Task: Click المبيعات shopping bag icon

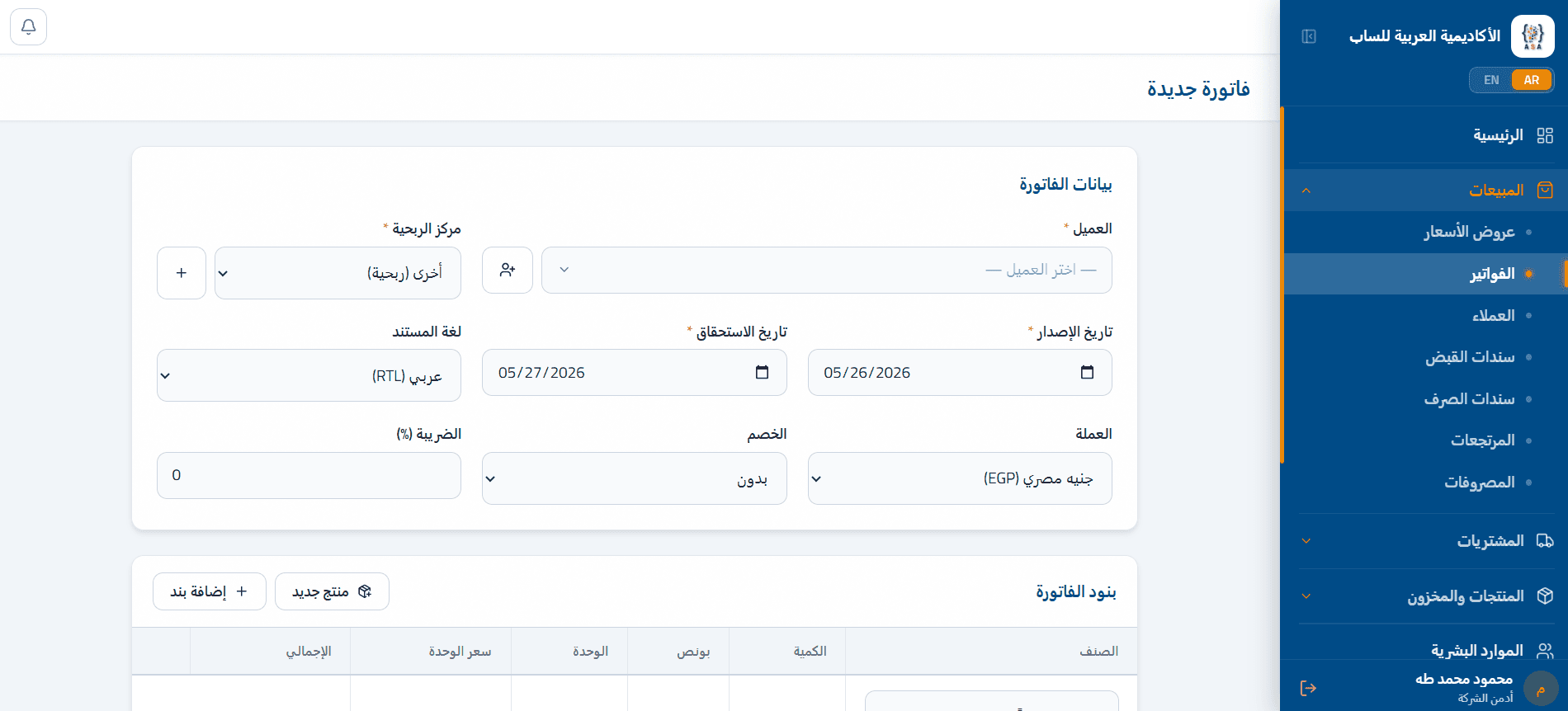Action: point(1545,191)
